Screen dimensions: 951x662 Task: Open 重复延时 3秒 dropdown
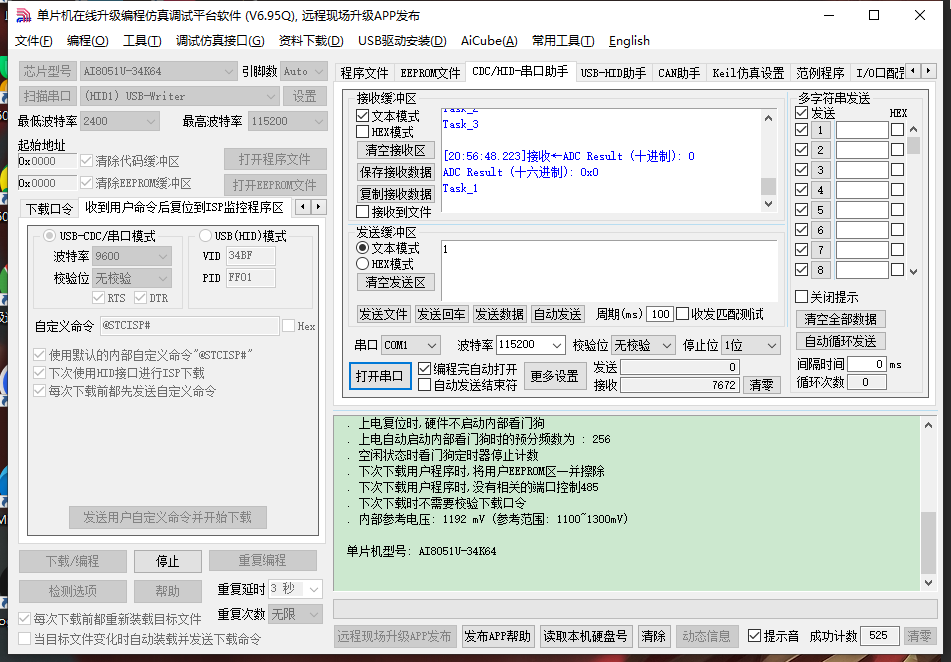[295, 589]
